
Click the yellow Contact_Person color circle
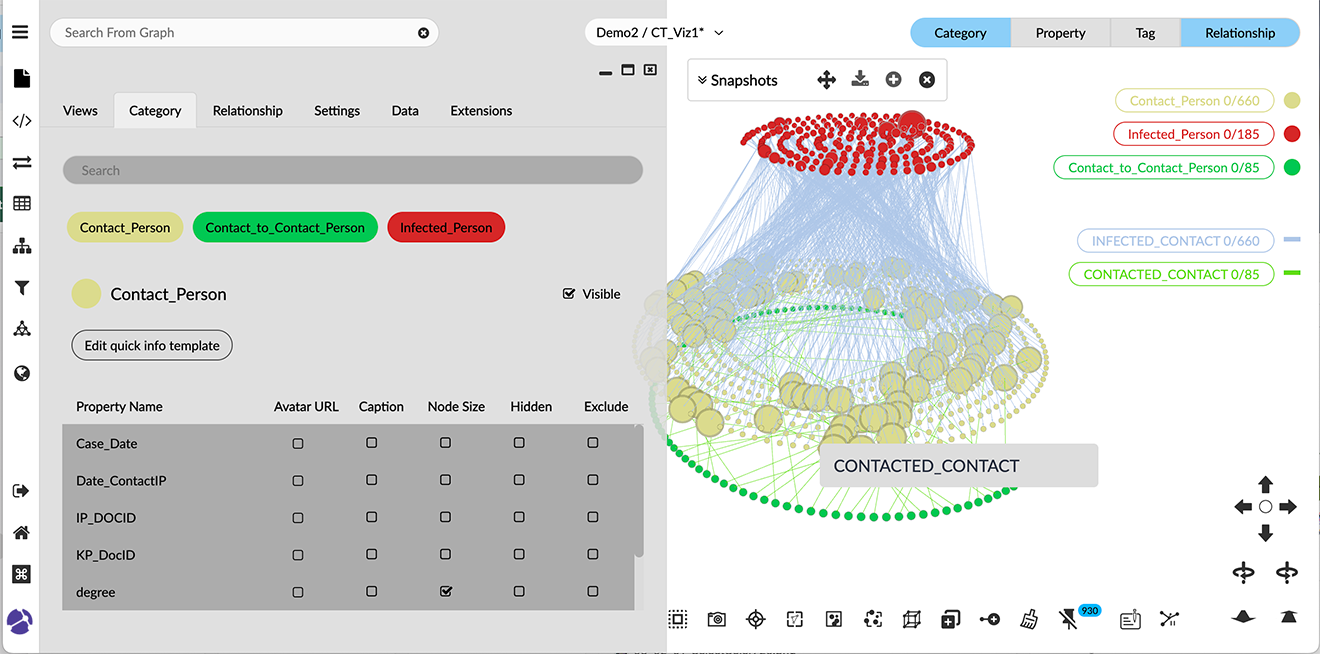[86, 294]
